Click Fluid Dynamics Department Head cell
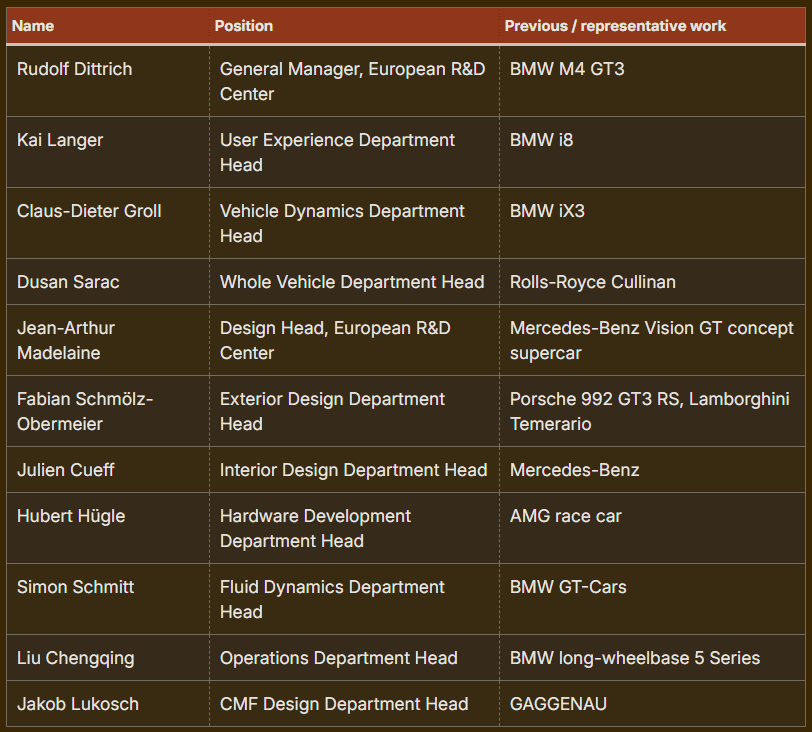 click(x=354, y=599)
